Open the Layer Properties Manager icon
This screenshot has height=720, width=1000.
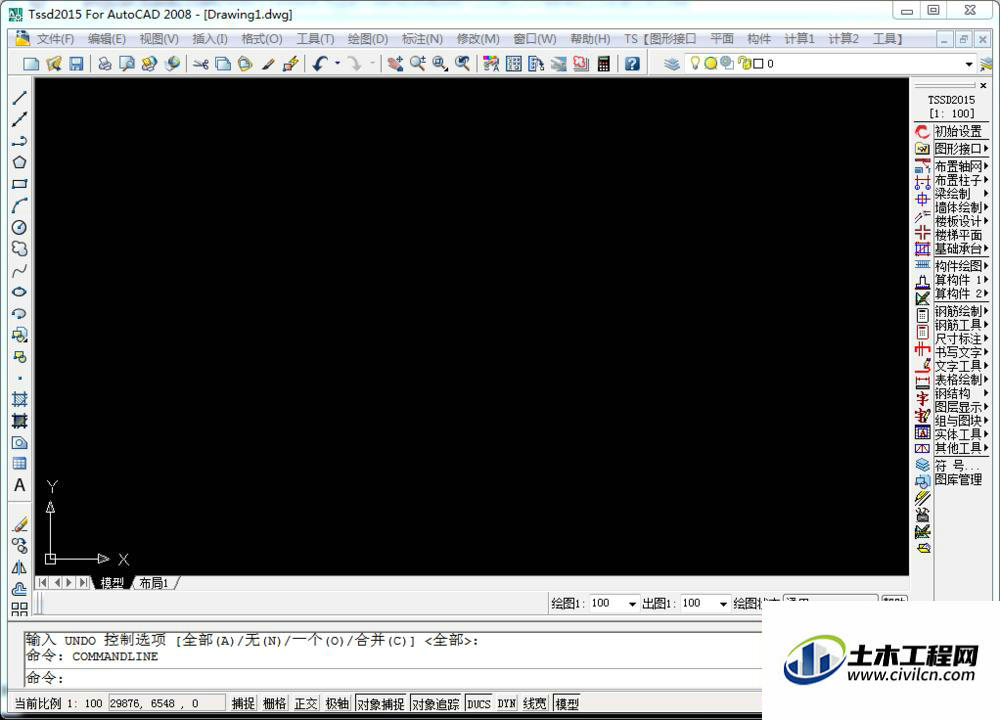[x=672, y=64]
